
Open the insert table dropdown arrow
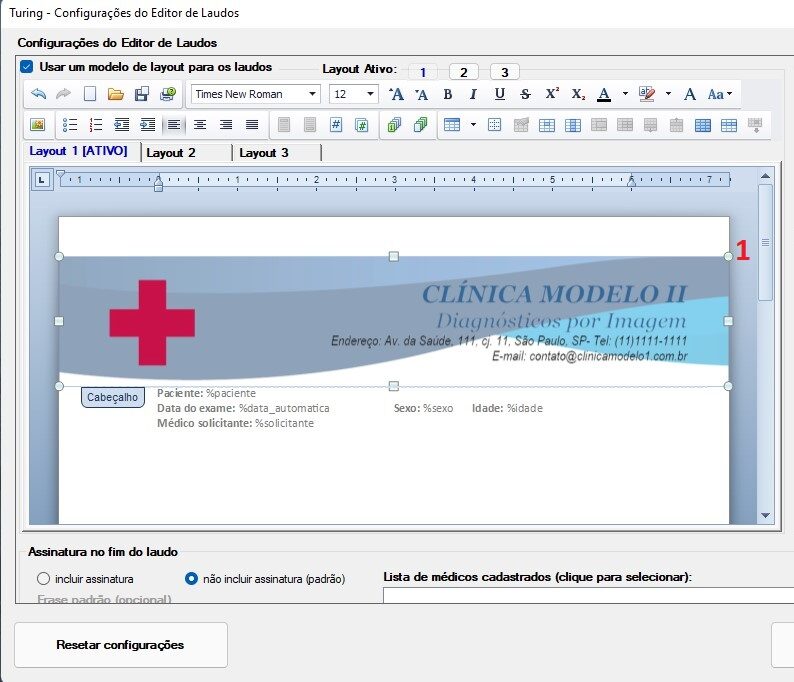click(x=469, y=125)
